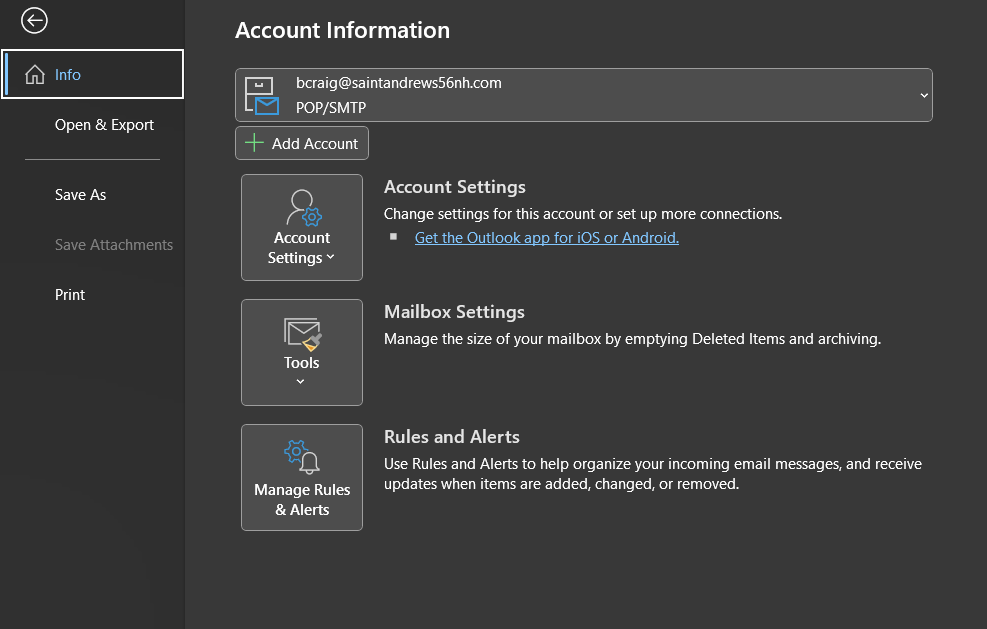Select the Save Attachments menu item

coord(113,245)
